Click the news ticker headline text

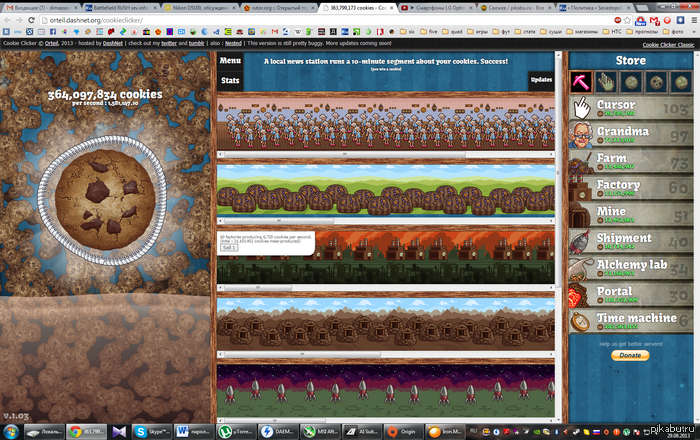pos(386,62)
